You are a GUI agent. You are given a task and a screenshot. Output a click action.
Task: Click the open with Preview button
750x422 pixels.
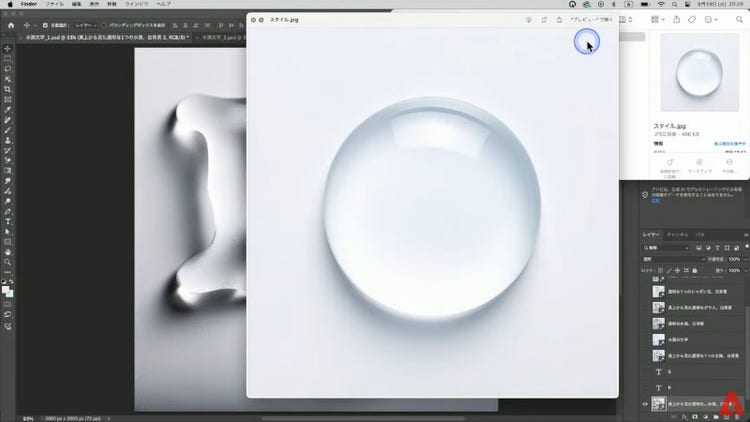pos(590,19)
